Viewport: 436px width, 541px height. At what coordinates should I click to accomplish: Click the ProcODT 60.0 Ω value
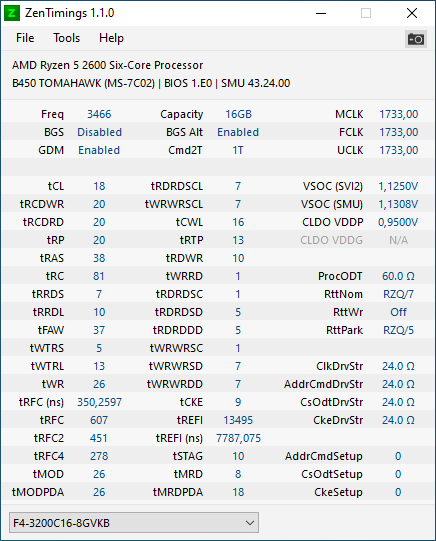[398, 276]
